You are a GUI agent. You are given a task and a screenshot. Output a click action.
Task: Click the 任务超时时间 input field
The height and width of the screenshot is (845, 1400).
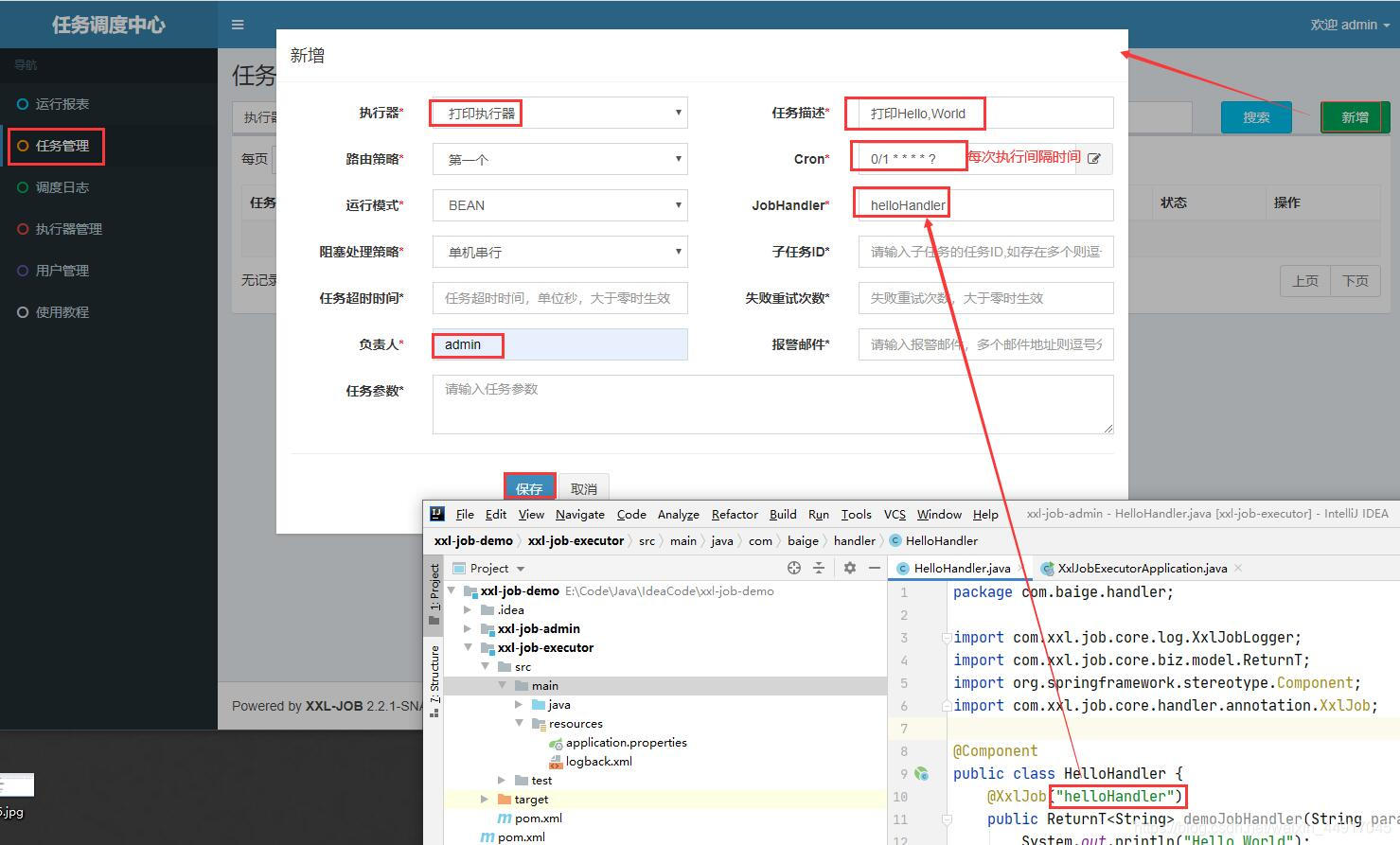tap(559, 298)
